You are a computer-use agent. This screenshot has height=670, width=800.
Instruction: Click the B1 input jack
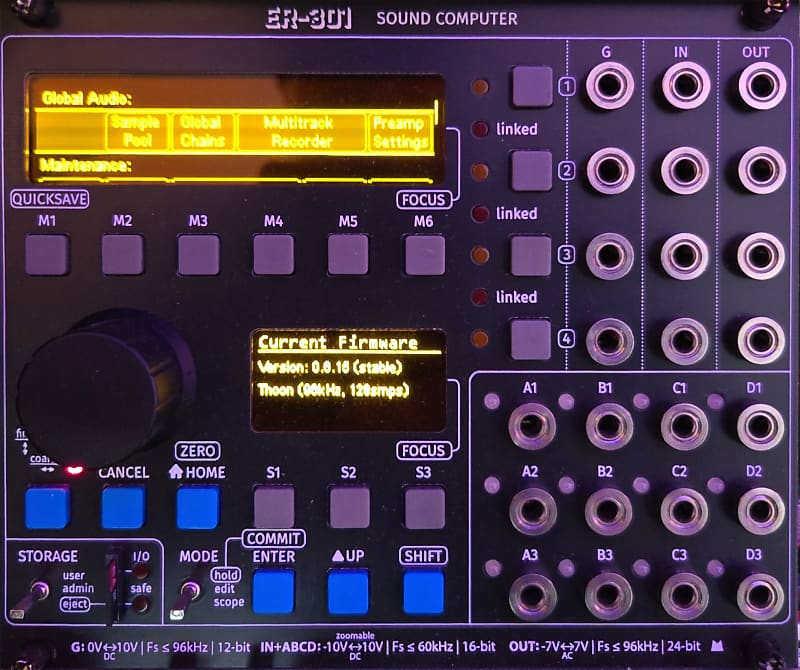(x=609, y=426)
